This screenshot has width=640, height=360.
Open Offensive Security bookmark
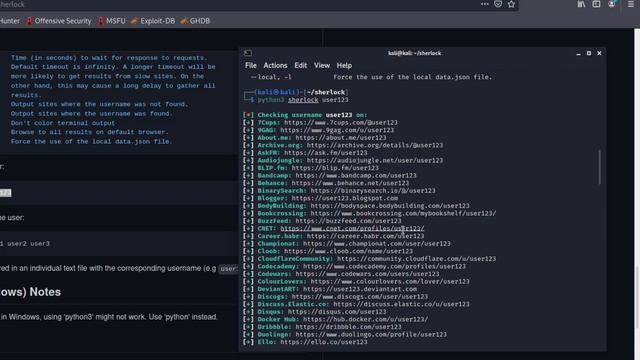coord(59,21)
